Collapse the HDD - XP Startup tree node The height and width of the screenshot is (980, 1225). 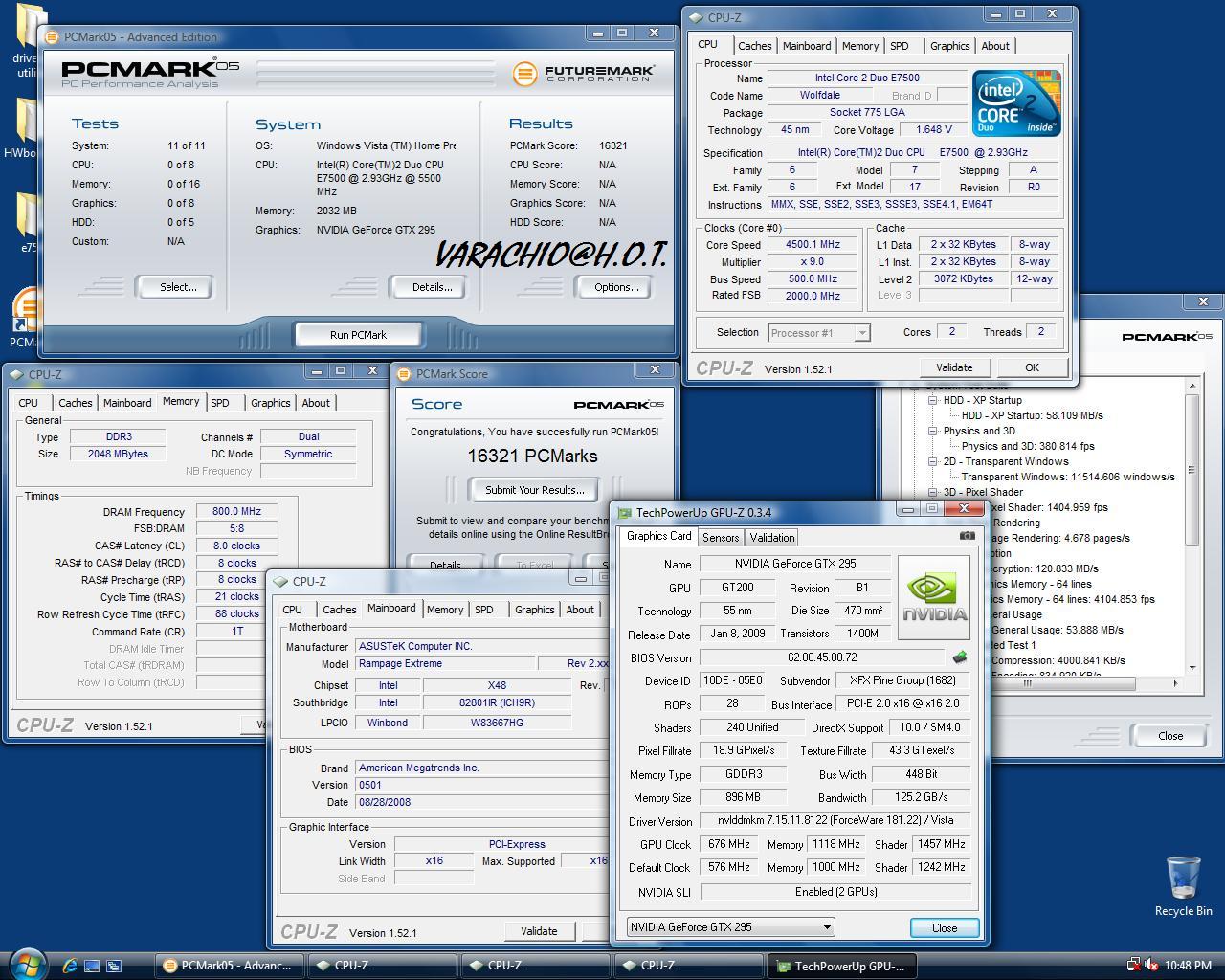933,400
